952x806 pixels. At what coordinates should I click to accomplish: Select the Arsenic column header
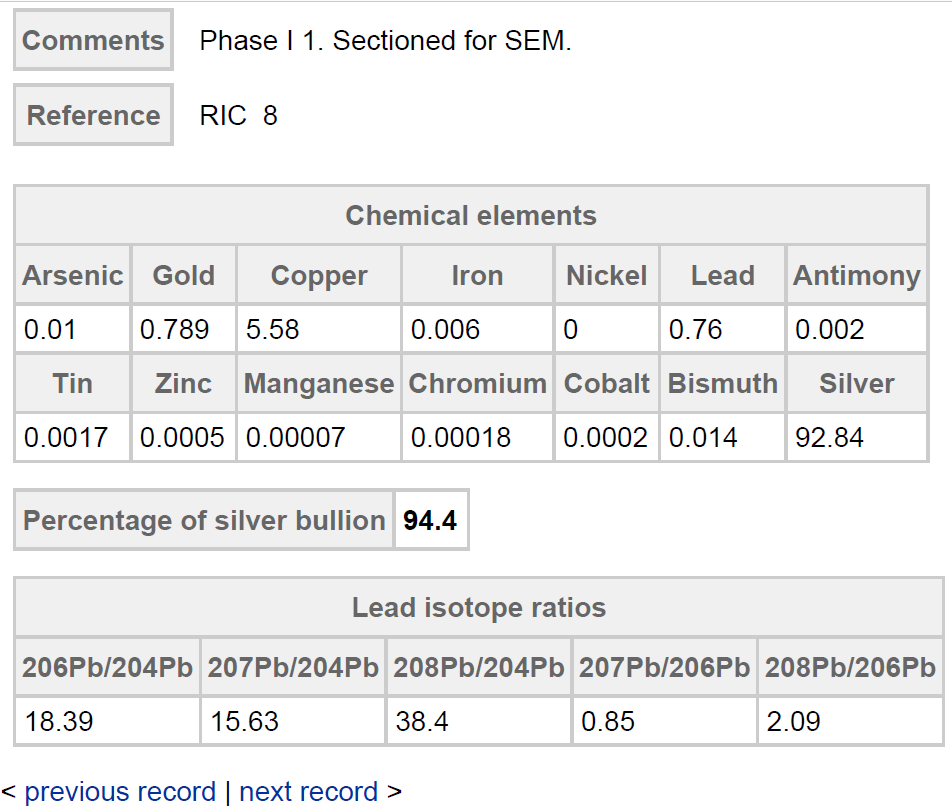coord(73,276)
